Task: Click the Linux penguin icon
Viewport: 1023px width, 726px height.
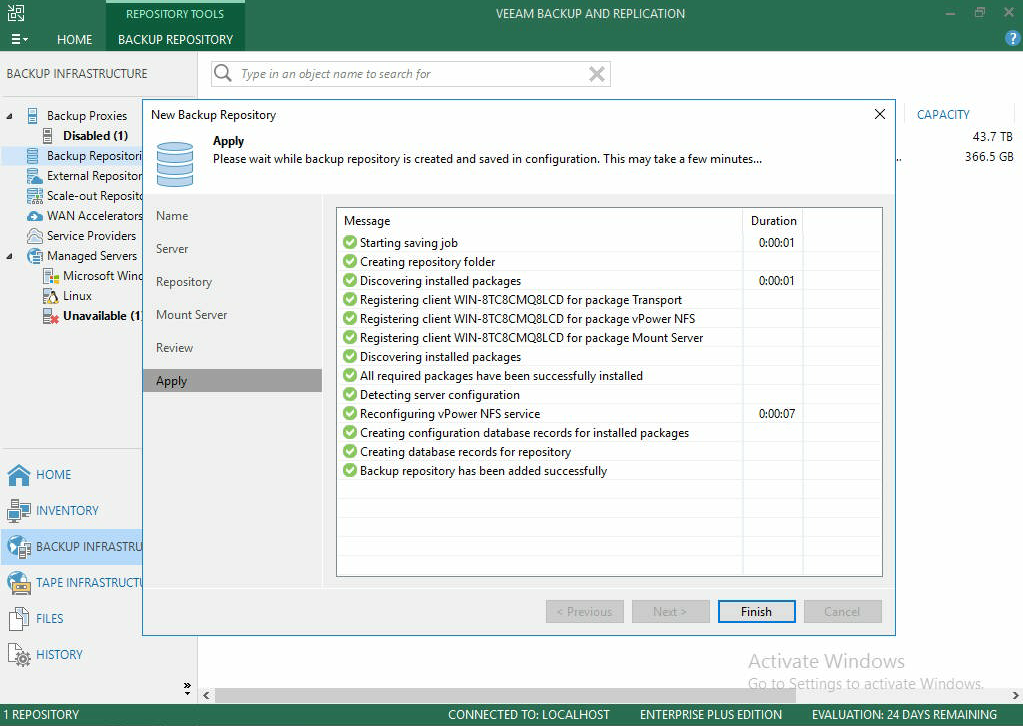Action: tap(50, 296)
